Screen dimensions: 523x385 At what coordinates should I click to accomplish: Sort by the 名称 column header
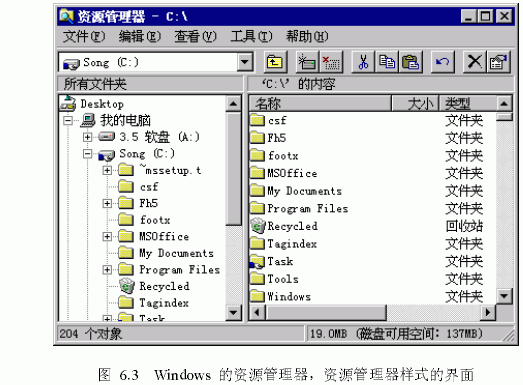[x=320, y=104]
